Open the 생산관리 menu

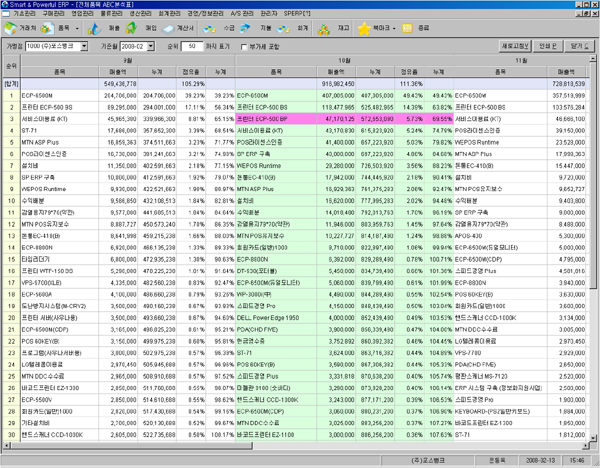pyautogui.click(x=140, y=13)
